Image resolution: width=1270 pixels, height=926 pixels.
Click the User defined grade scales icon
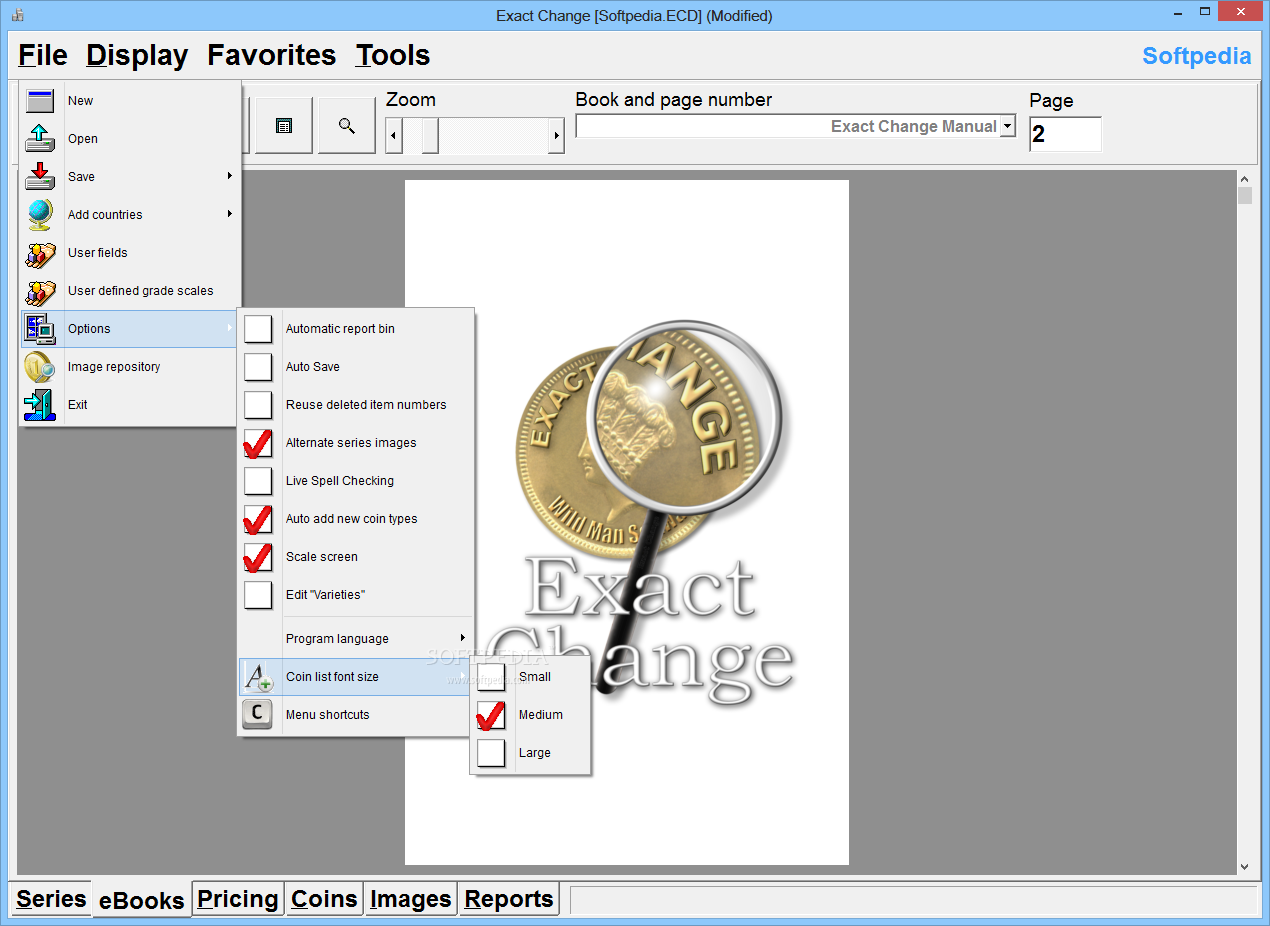click(x=40, y=291)
